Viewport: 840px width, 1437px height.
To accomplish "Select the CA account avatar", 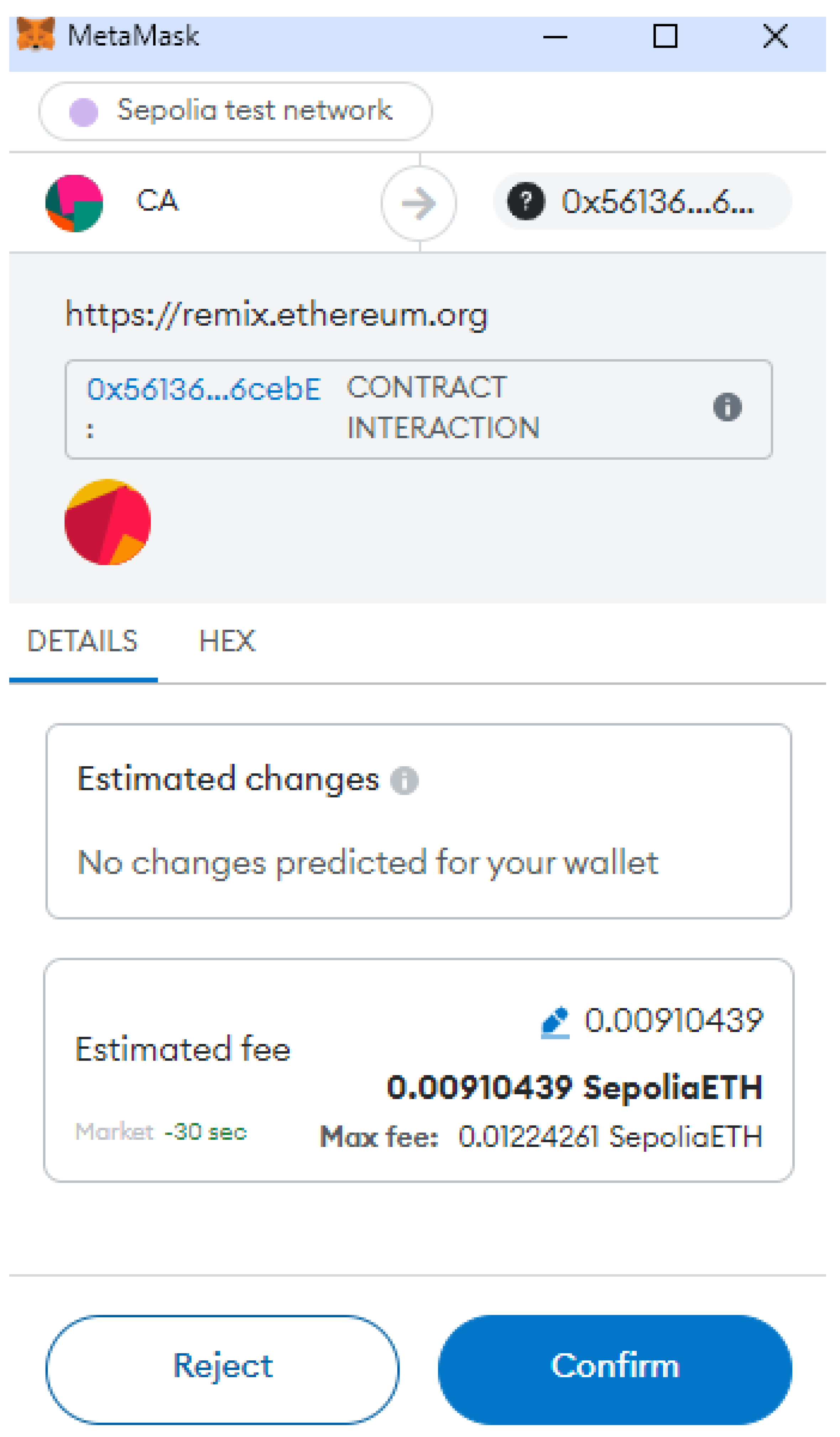I will pos(74,203).
